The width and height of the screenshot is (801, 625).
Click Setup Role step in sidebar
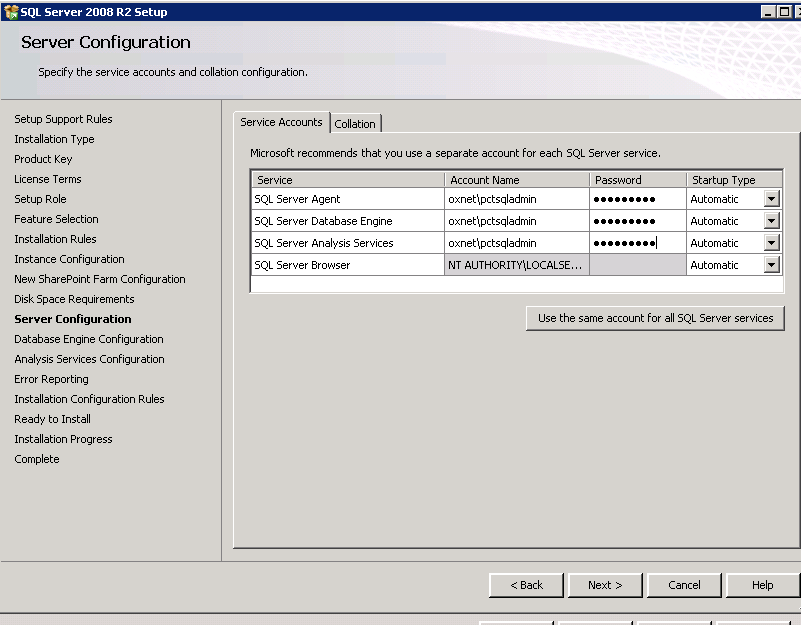coord(40,199)
